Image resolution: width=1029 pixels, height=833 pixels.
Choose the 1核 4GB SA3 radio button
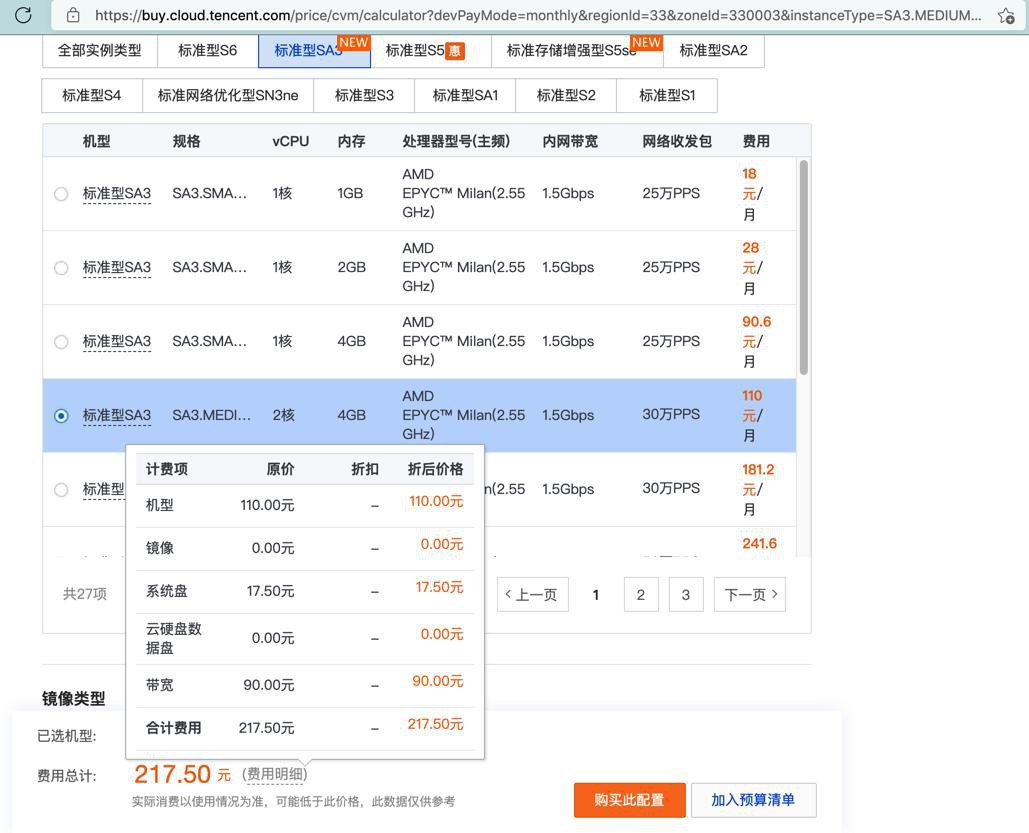click(x=61, y=342)
